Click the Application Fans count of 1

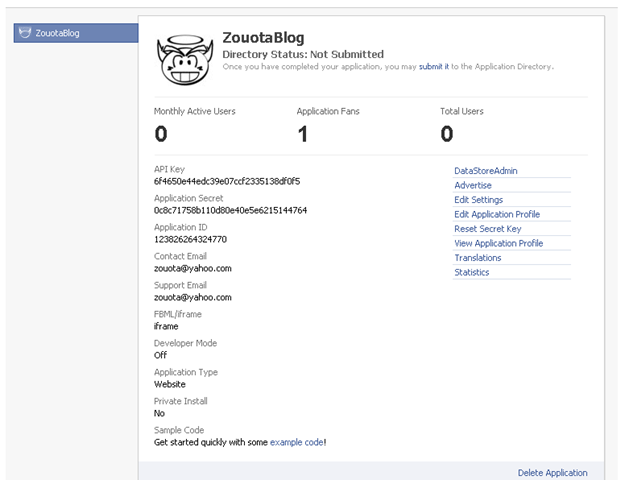tap(303, 134)
